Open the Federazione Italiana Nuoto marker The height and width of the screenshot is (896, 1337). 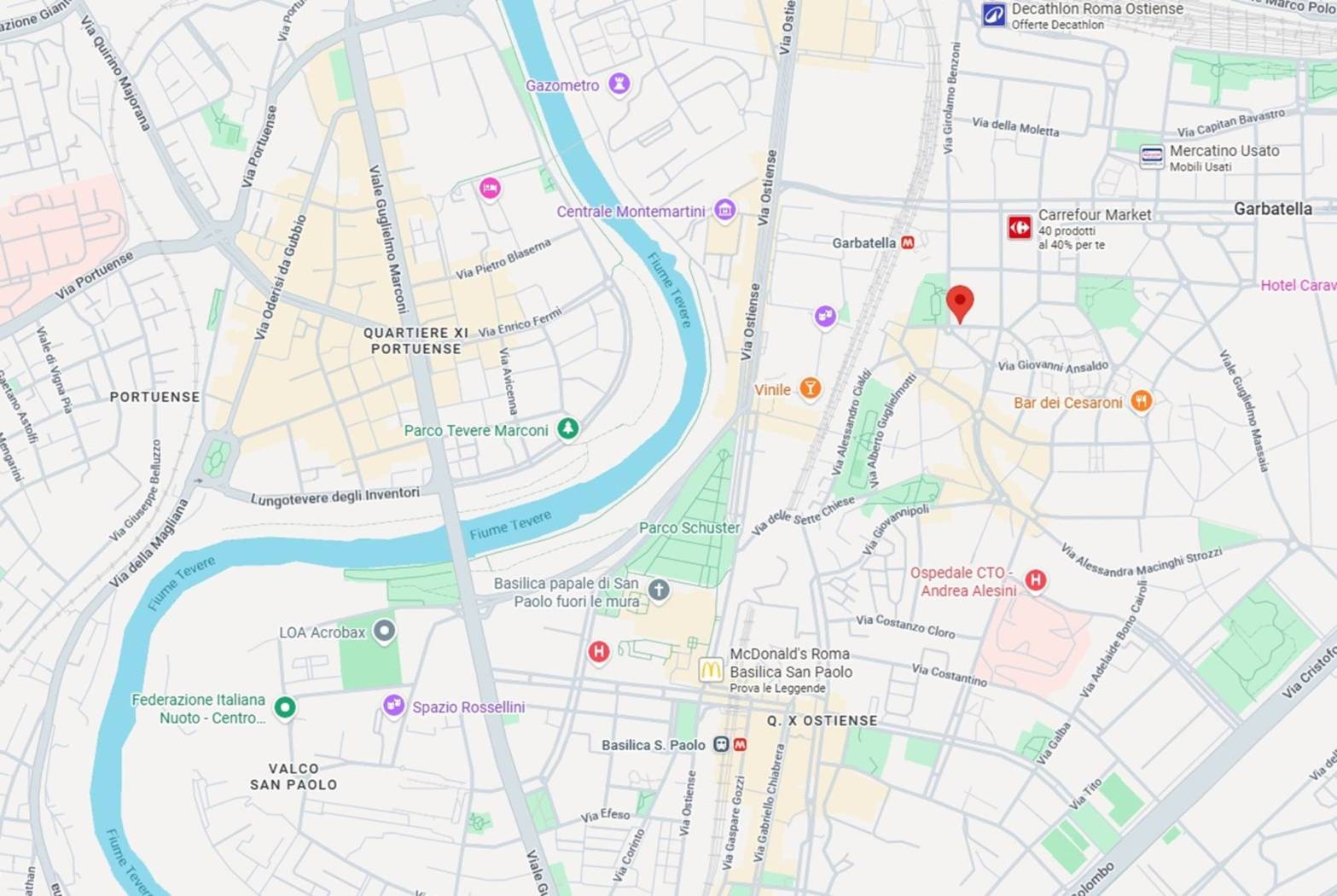tap(285, 707)
